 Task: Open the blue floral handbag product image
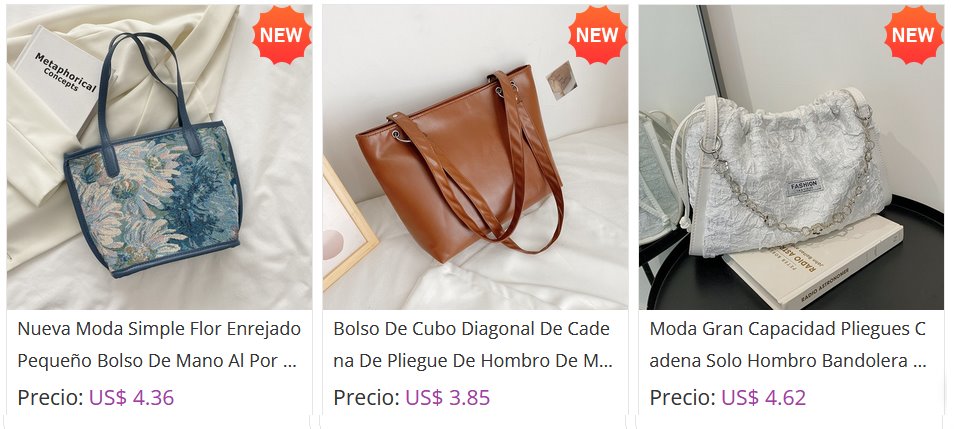coord(159,157)
